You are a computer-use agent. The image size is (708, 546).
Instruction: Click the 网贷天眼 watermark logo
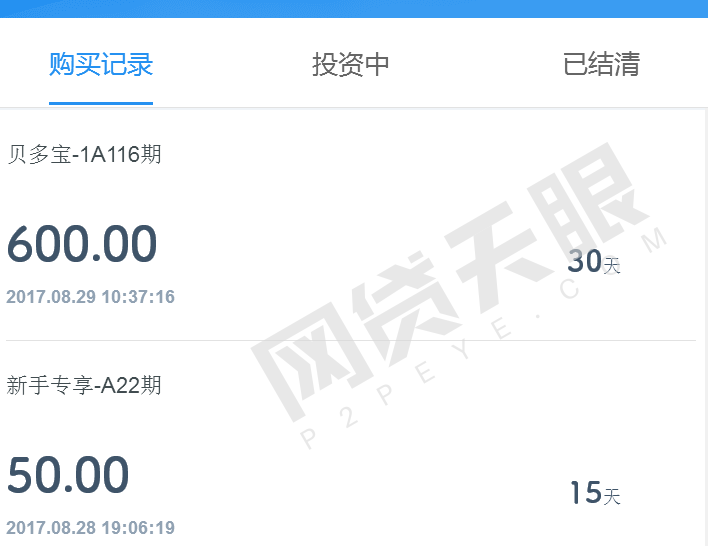[x=449, y=280]
